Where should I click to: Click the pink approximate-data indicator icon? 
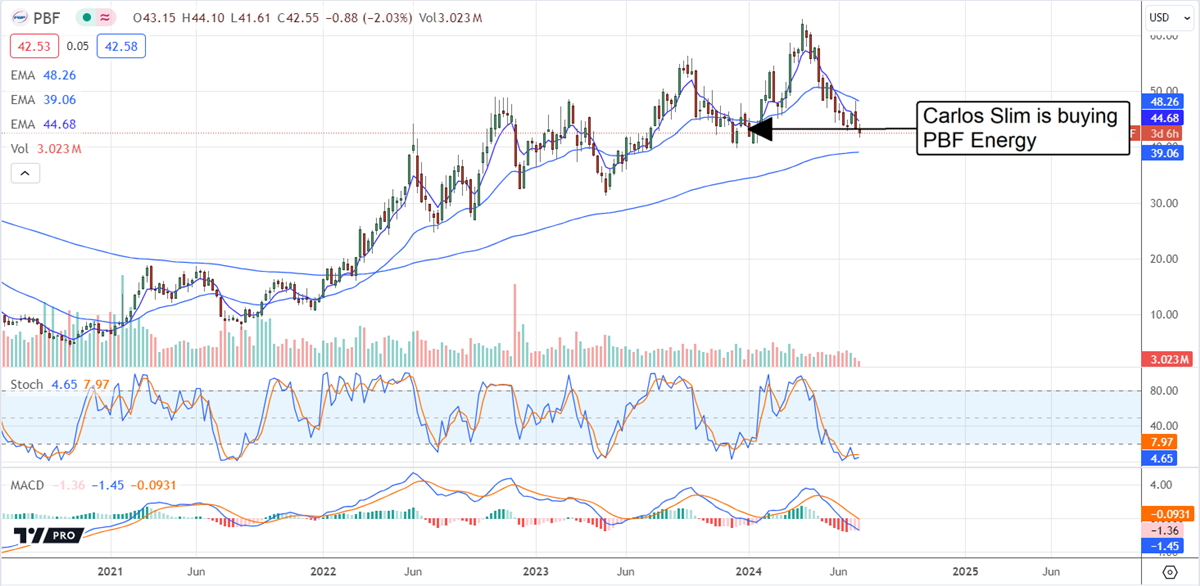(x=106, y=19)
